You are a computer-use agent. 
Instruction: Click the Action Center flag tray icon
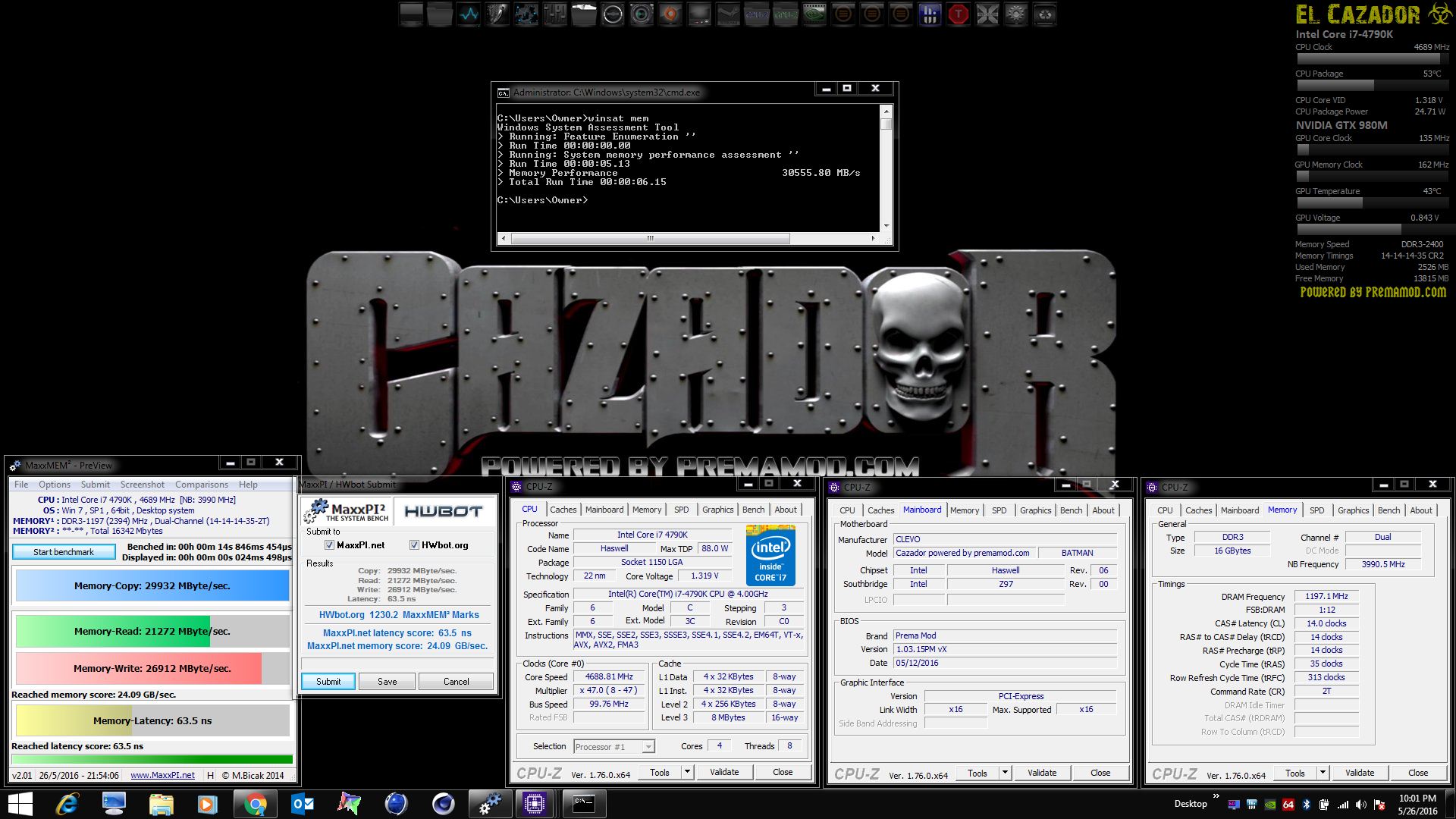pyautogui.click(x=1379, y=805)
